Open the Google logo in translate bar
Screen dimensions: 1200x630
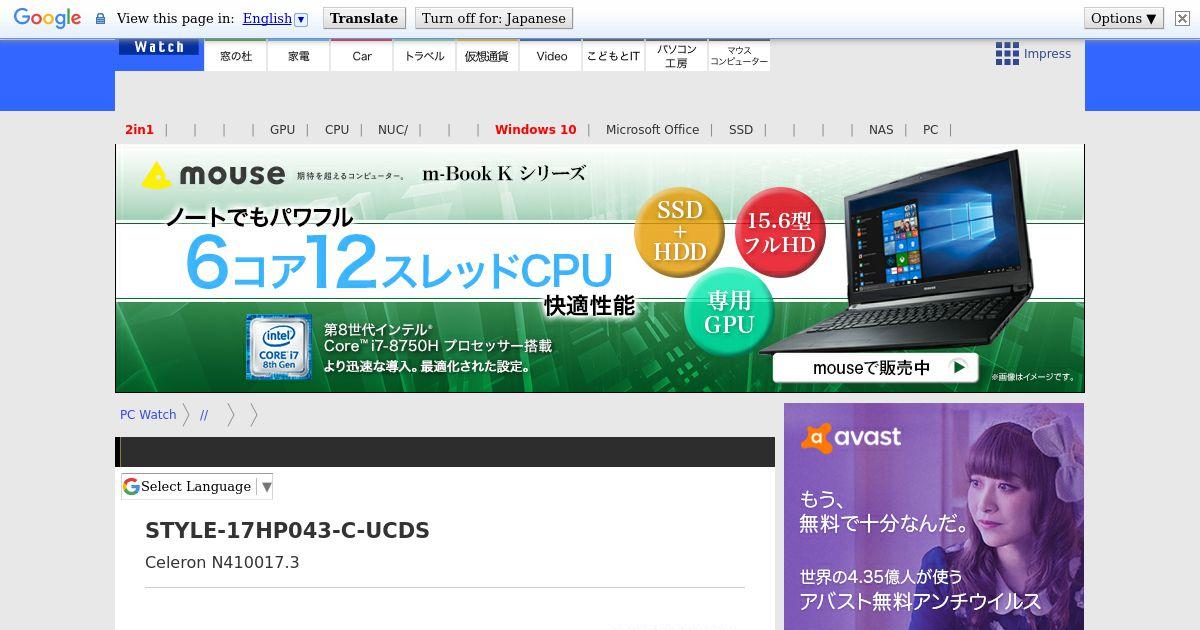(x=47, y=18)
